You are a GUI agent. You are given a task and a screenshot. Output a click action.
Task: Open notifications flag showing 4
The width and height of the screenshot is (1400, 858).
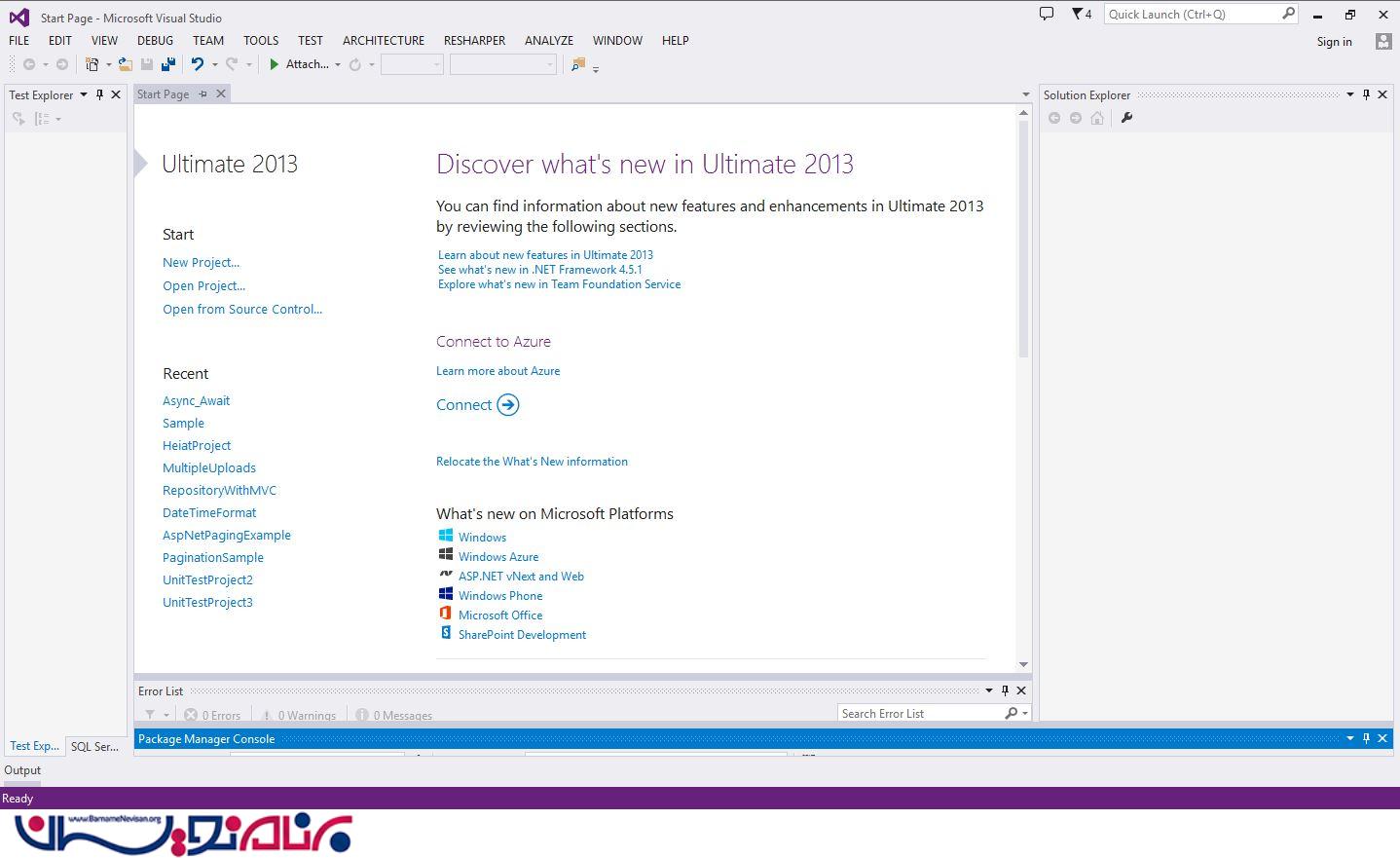tap(1081, 14)
